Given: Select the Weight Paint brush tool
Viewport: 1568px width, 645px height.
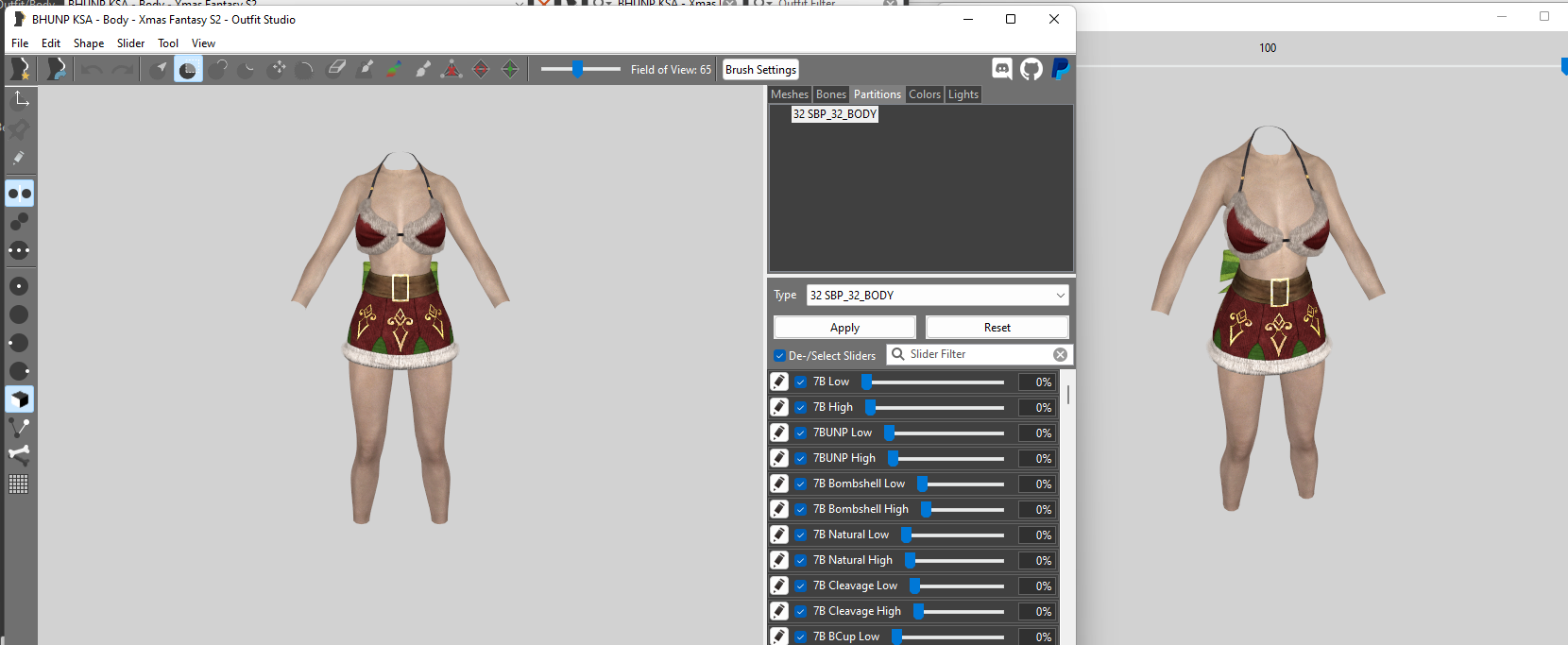Looking at the screenshot, I should coord(365,69).
